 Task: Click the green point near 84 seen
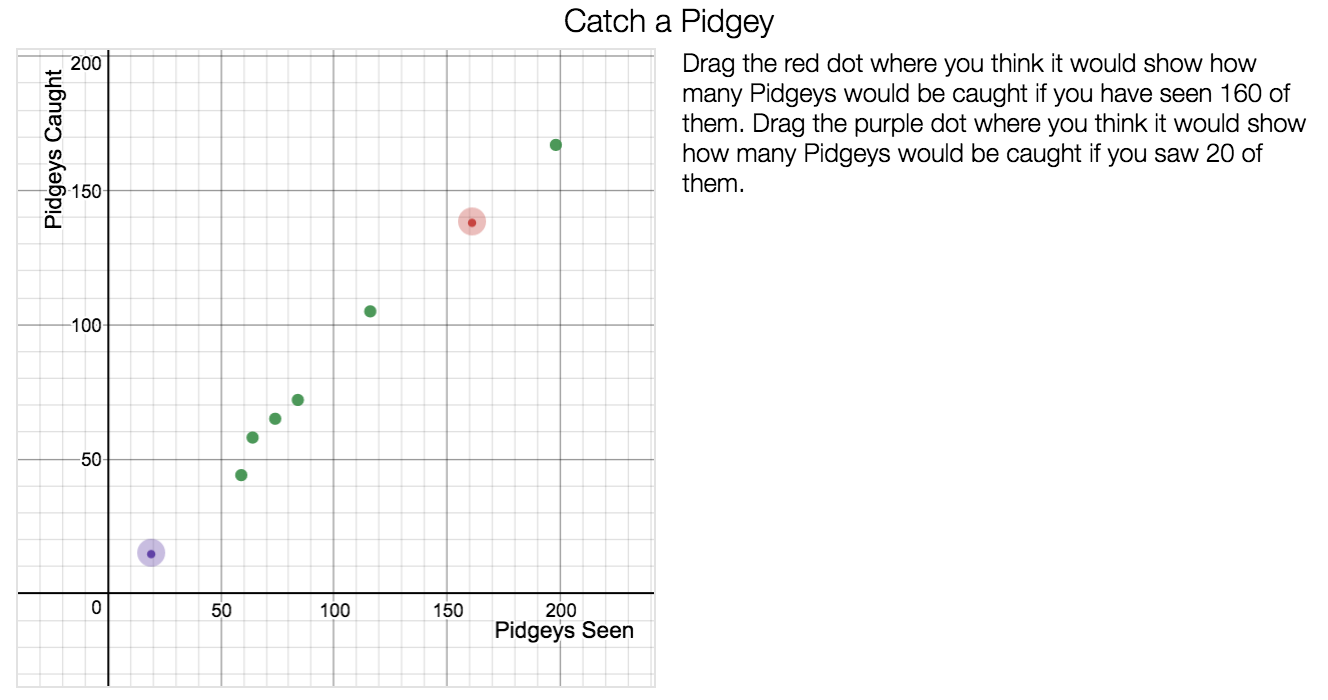point(297,400)
